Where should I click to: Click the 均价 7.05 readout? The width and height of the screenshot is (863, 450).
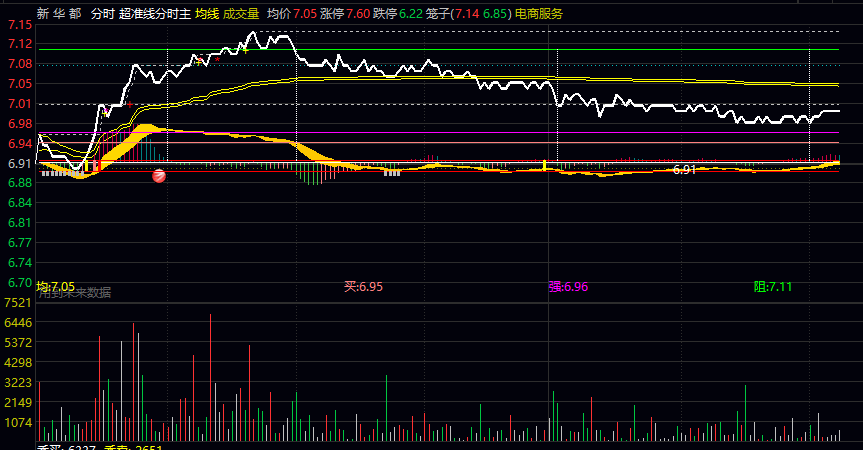pyautogui.click(x=292, y=14)
